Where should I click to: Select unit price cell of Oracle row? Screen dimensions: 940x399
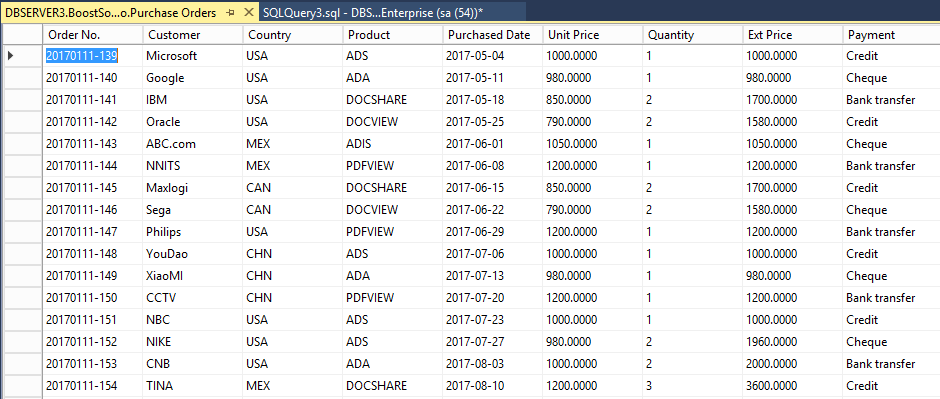click(x=593, y=122)
